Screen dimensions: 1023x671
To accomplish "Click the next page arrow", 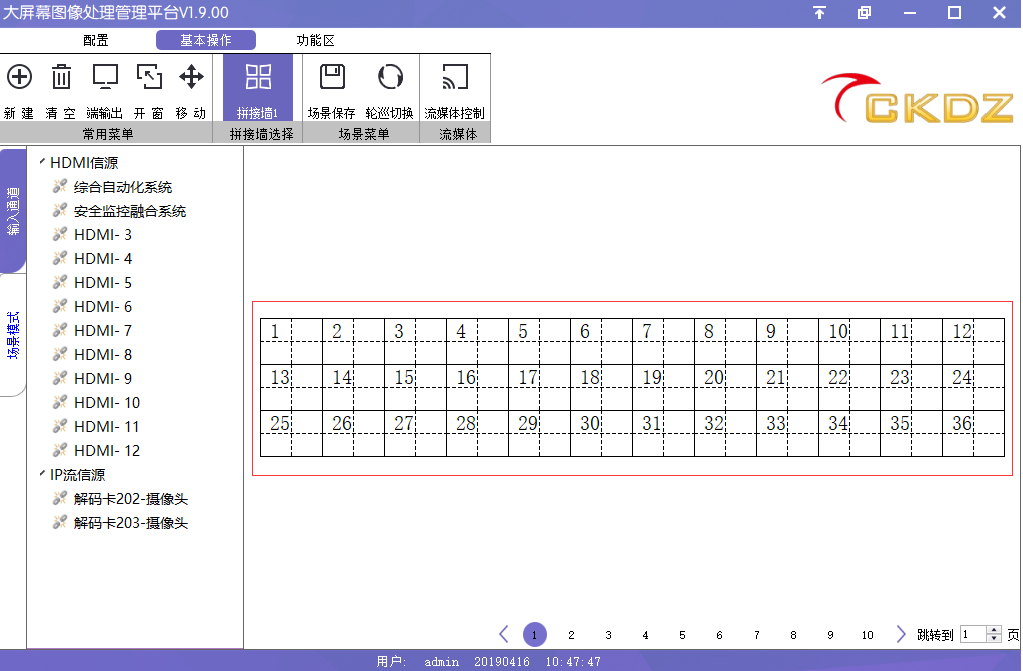I will 901,634.
